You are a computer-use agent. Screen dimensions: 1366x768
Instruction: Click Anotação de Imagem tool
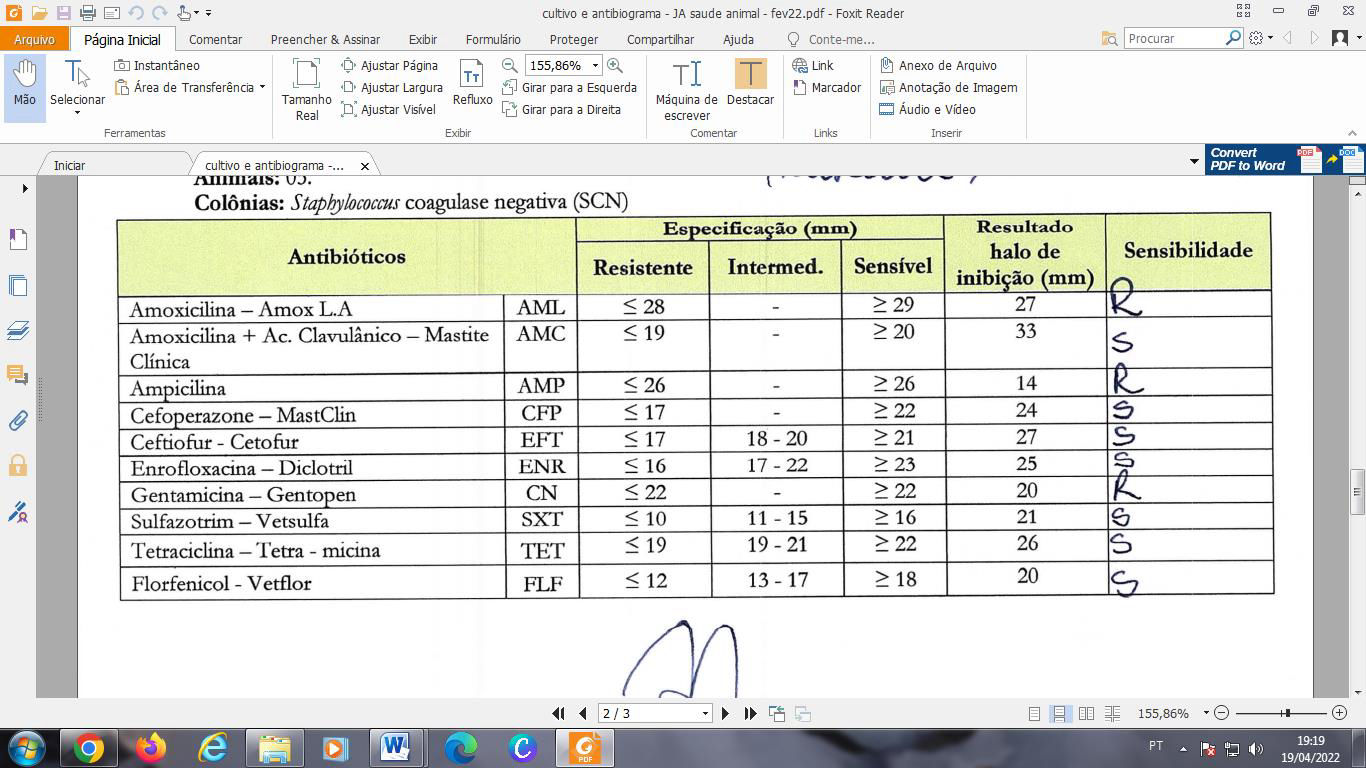click(x=948, y=87)
